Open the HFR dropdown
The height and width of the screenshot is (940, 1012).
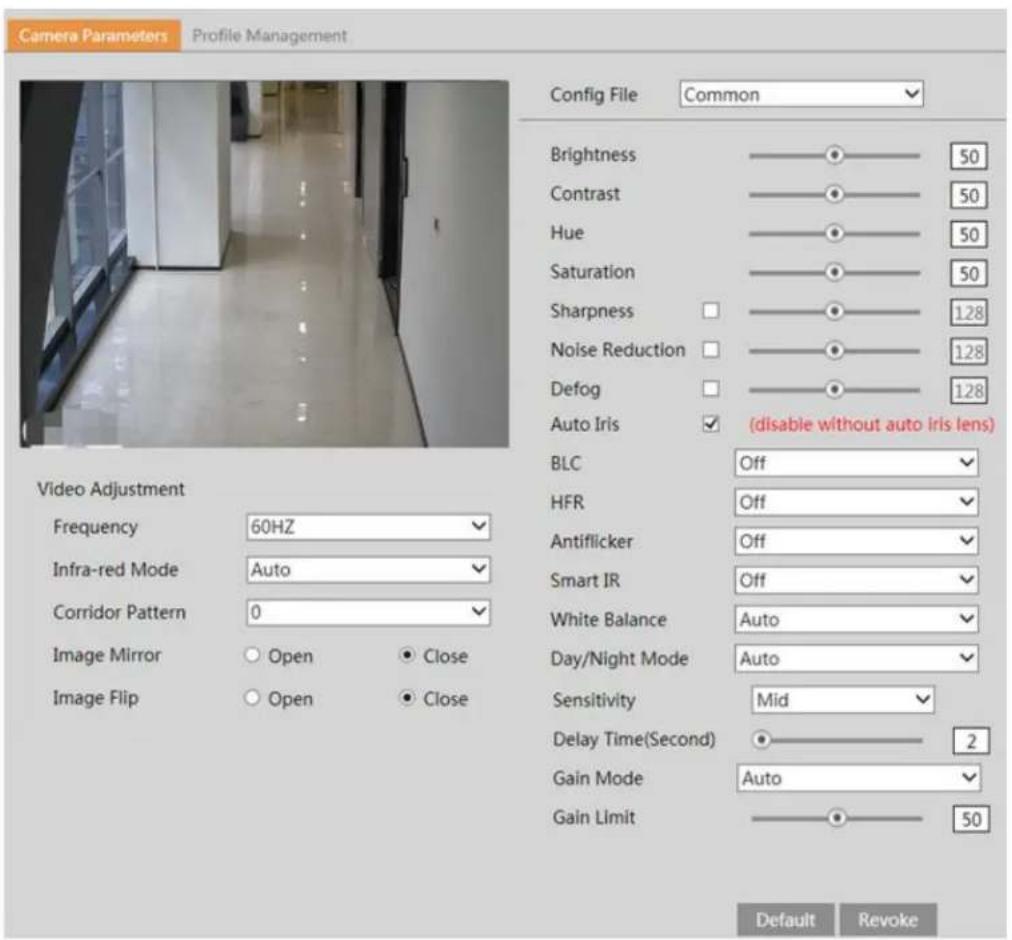[x=856, y=502]
